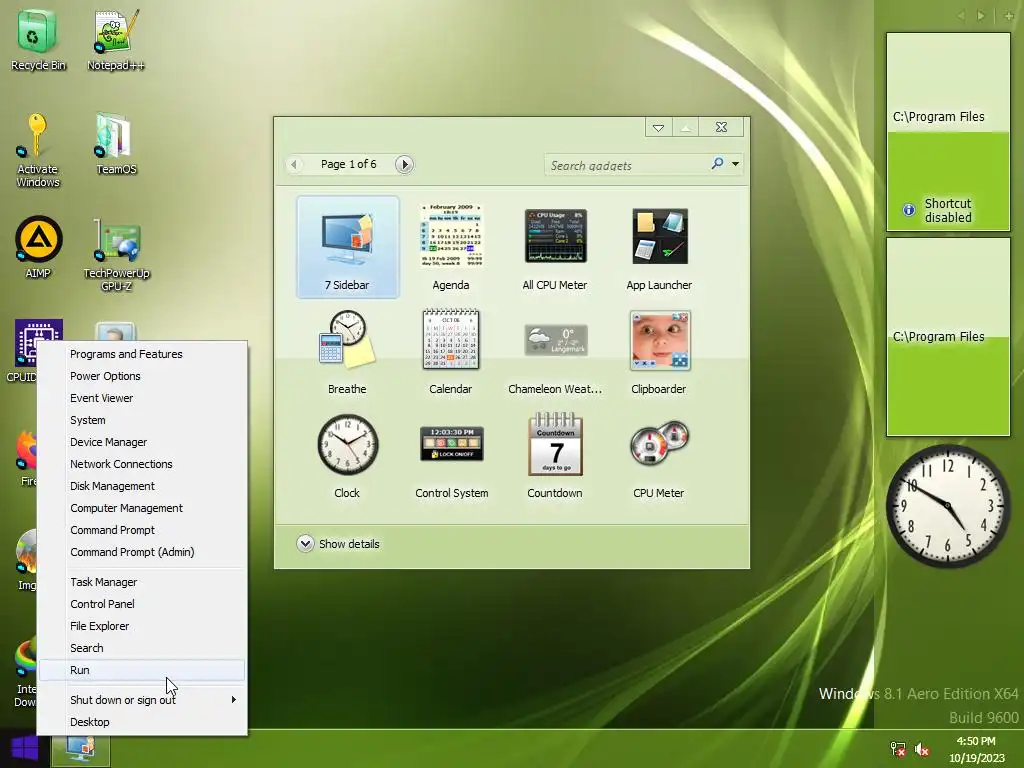
Task: Expand Show details in gadget gallery
Action: [x=338, y=543]
